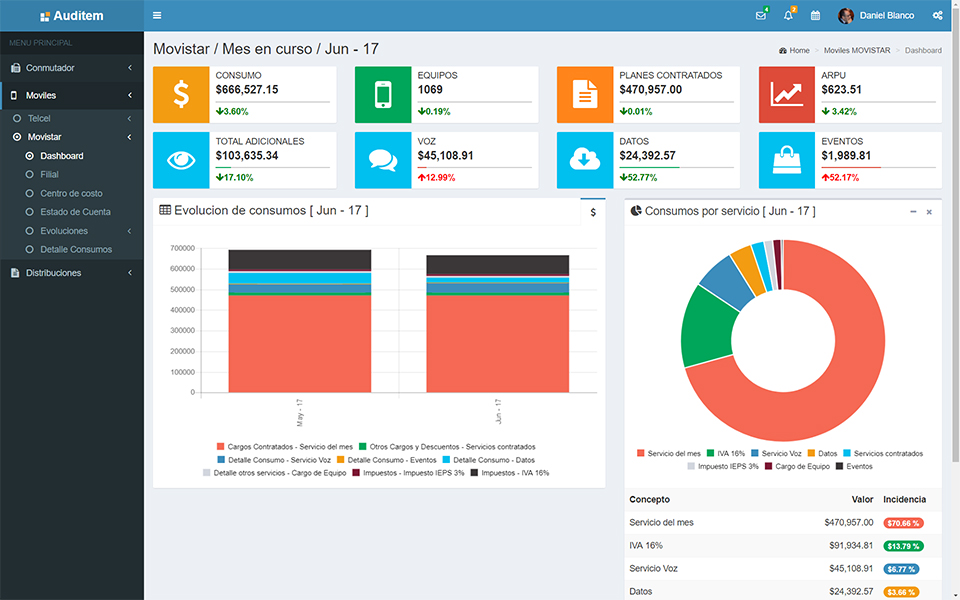Toggle the Impuestos - Impuesto IEPS 3% legend
The image size is (960, 600).
408,473
